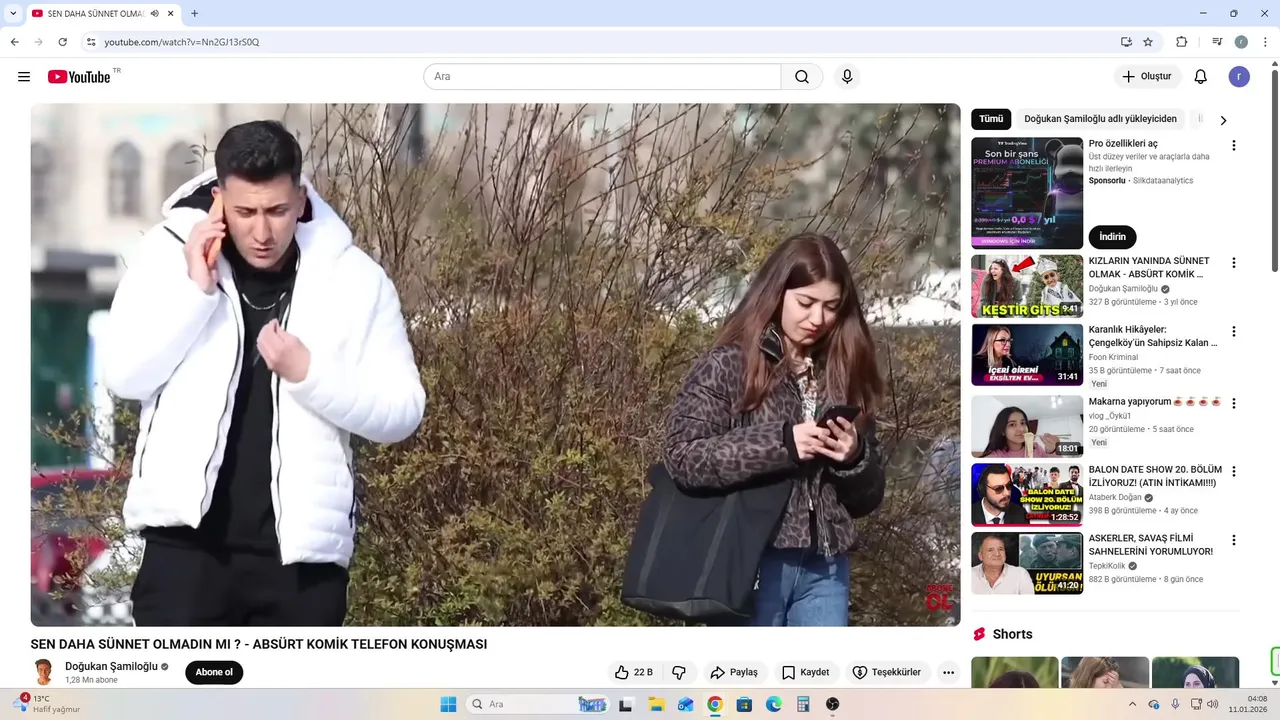This screenshot has height=720, width=1280.
Task: Open File Explorer from taskbar
Action: point(656,704)
